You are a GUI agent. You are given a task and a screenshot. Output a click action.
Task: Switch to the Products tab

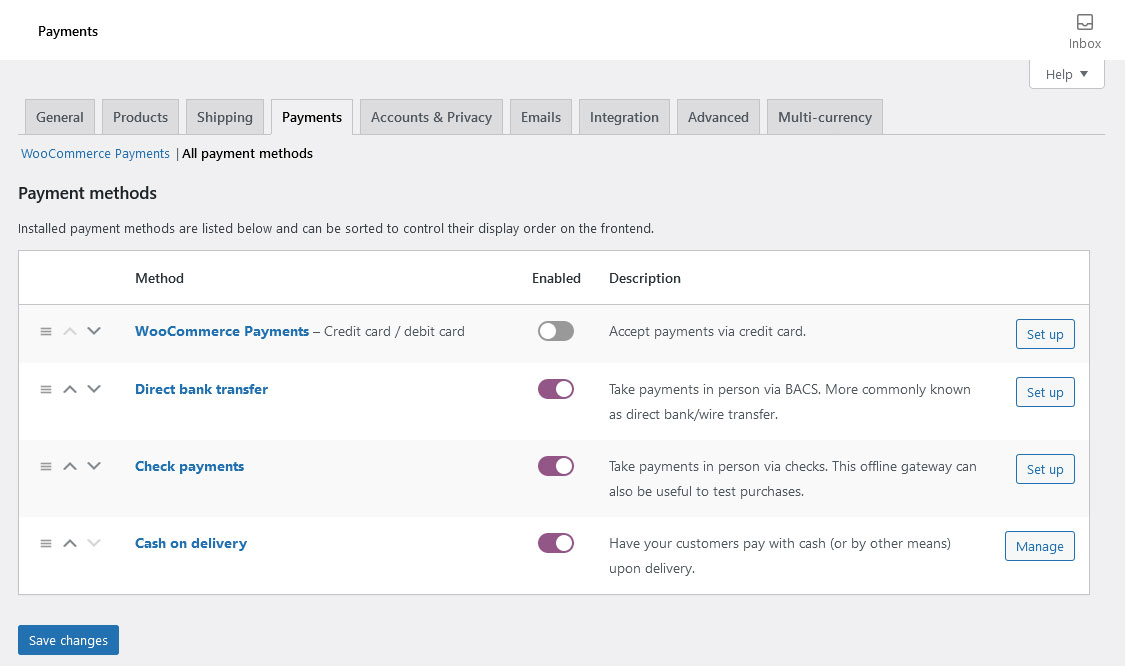coord(140,117)
